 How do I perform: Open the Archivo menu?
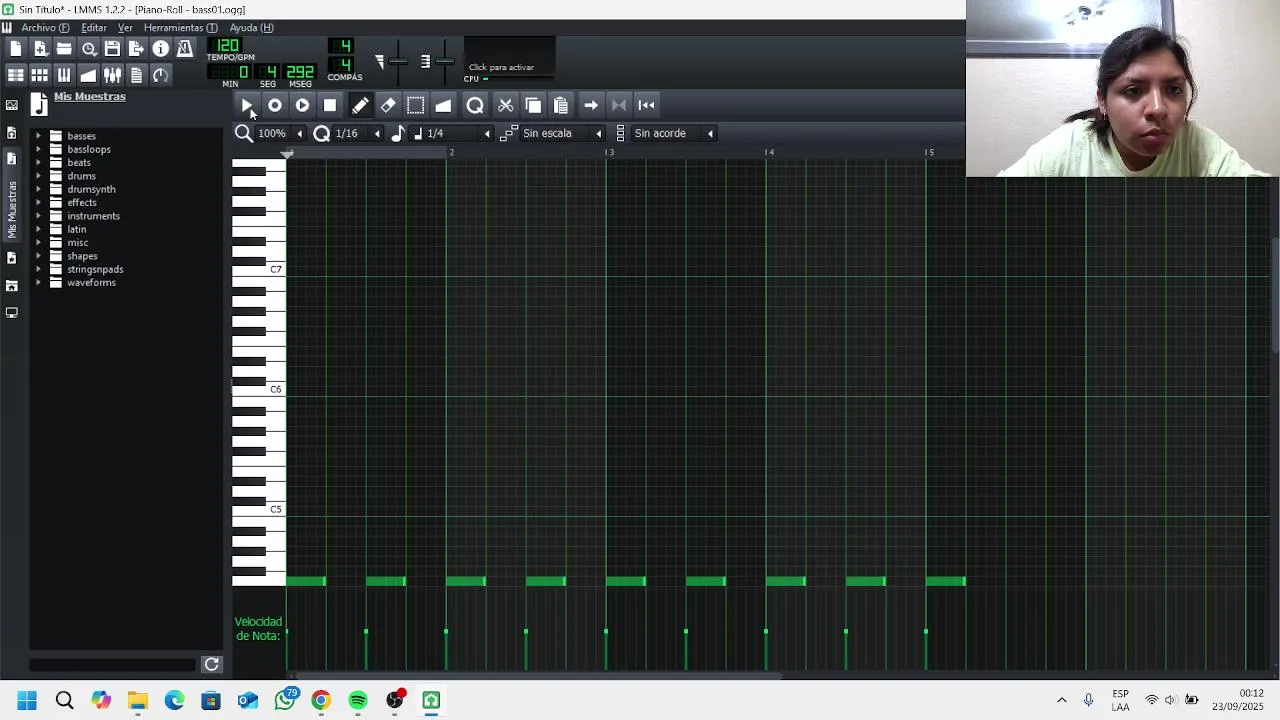point(45,27)
